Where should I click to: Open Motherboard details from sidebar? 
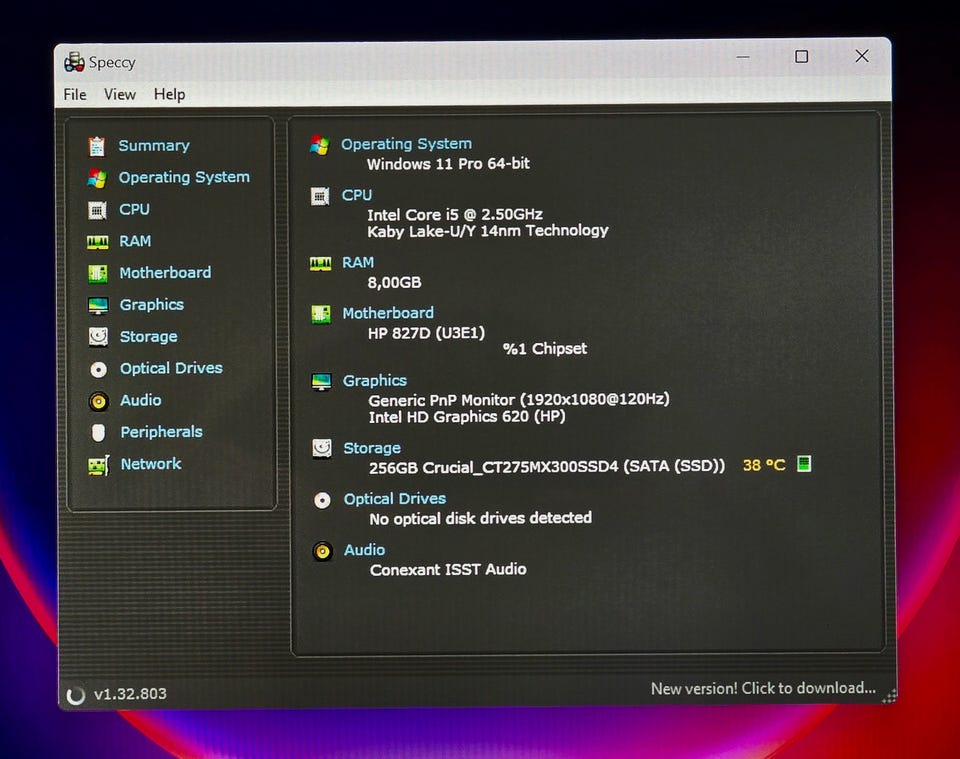tap(165, 273)
